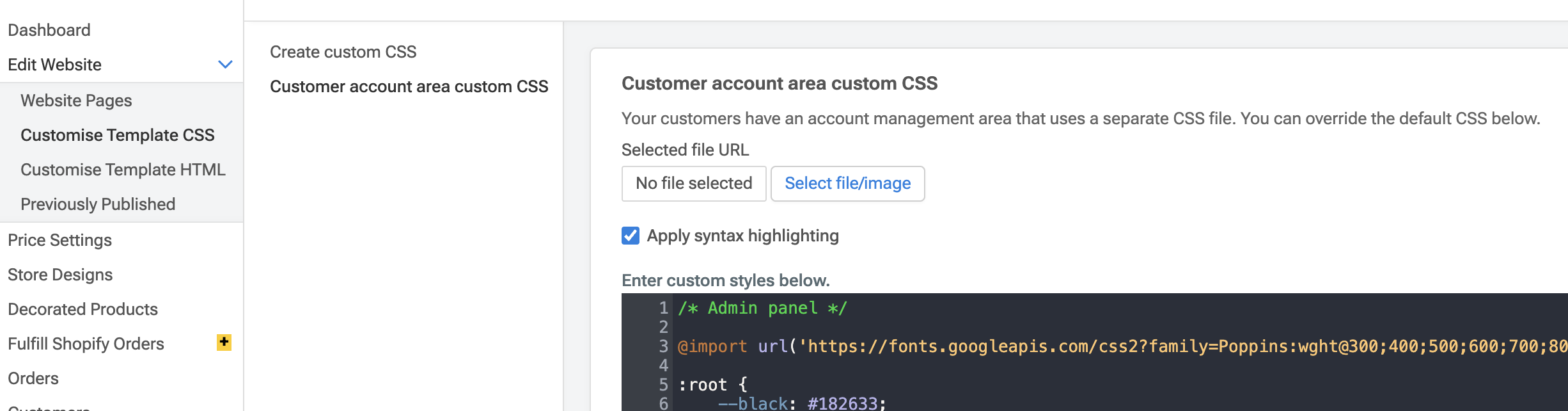Navigate to Price Settings
The width and height of the screenshot is (1568, 411).
coord(60,240)
